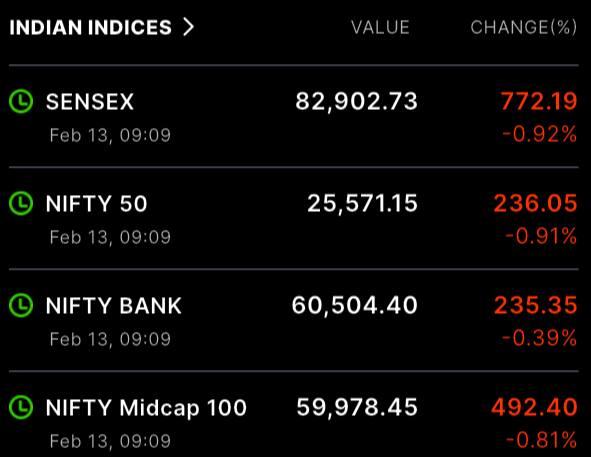This screenshot has width=591, height=457.
Task: Click the clock icon beside NIFTY Midcap 100
Action: pos(21,407)
